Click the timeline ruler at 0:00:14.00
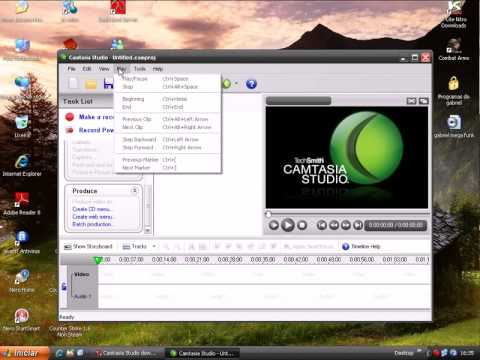Image resolution: width=480 pixels, height=360 pixels. point(164,259)
